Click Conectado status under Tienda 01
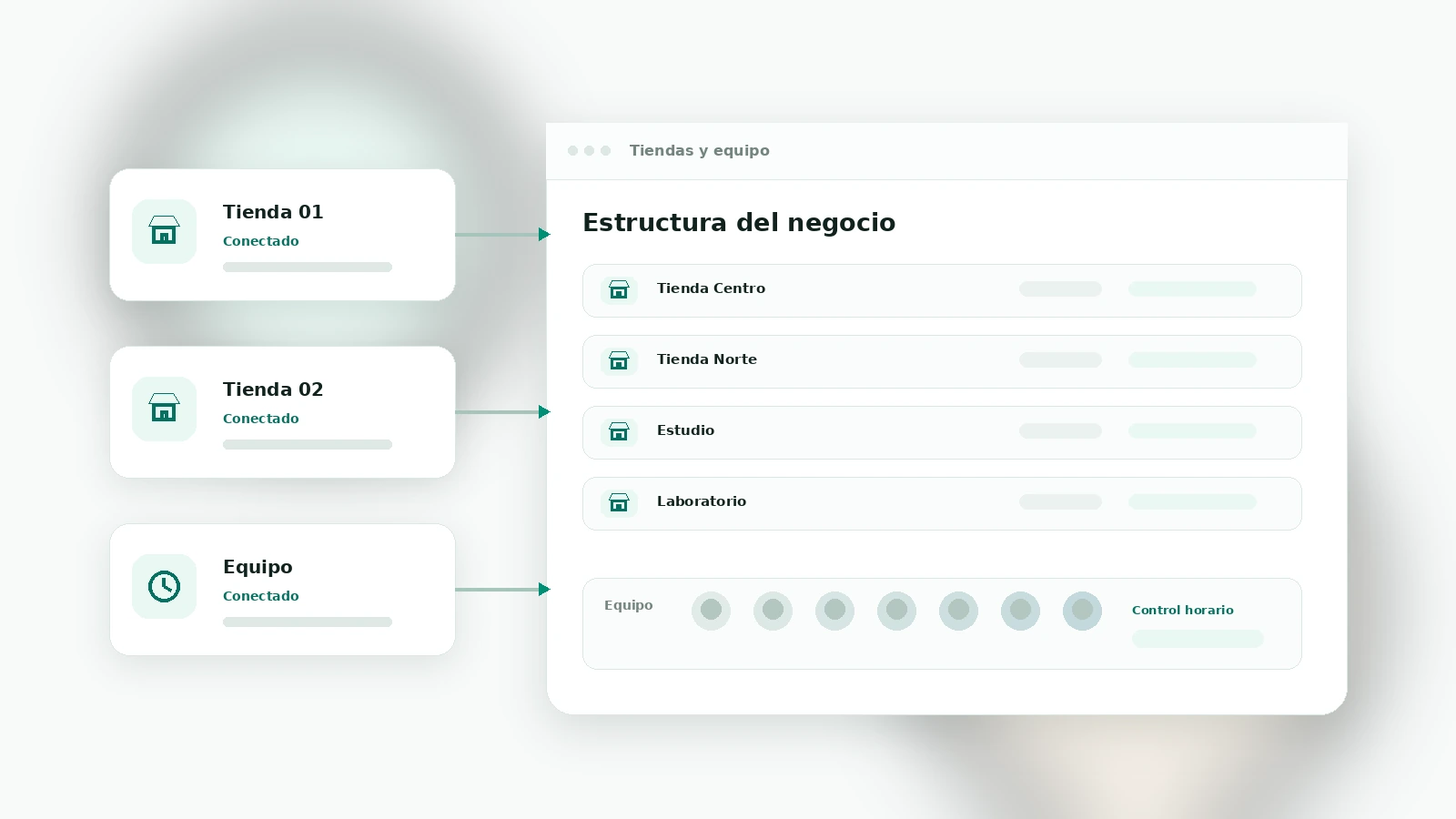This screenshot has width=1456, height=819. click(261, 241)
